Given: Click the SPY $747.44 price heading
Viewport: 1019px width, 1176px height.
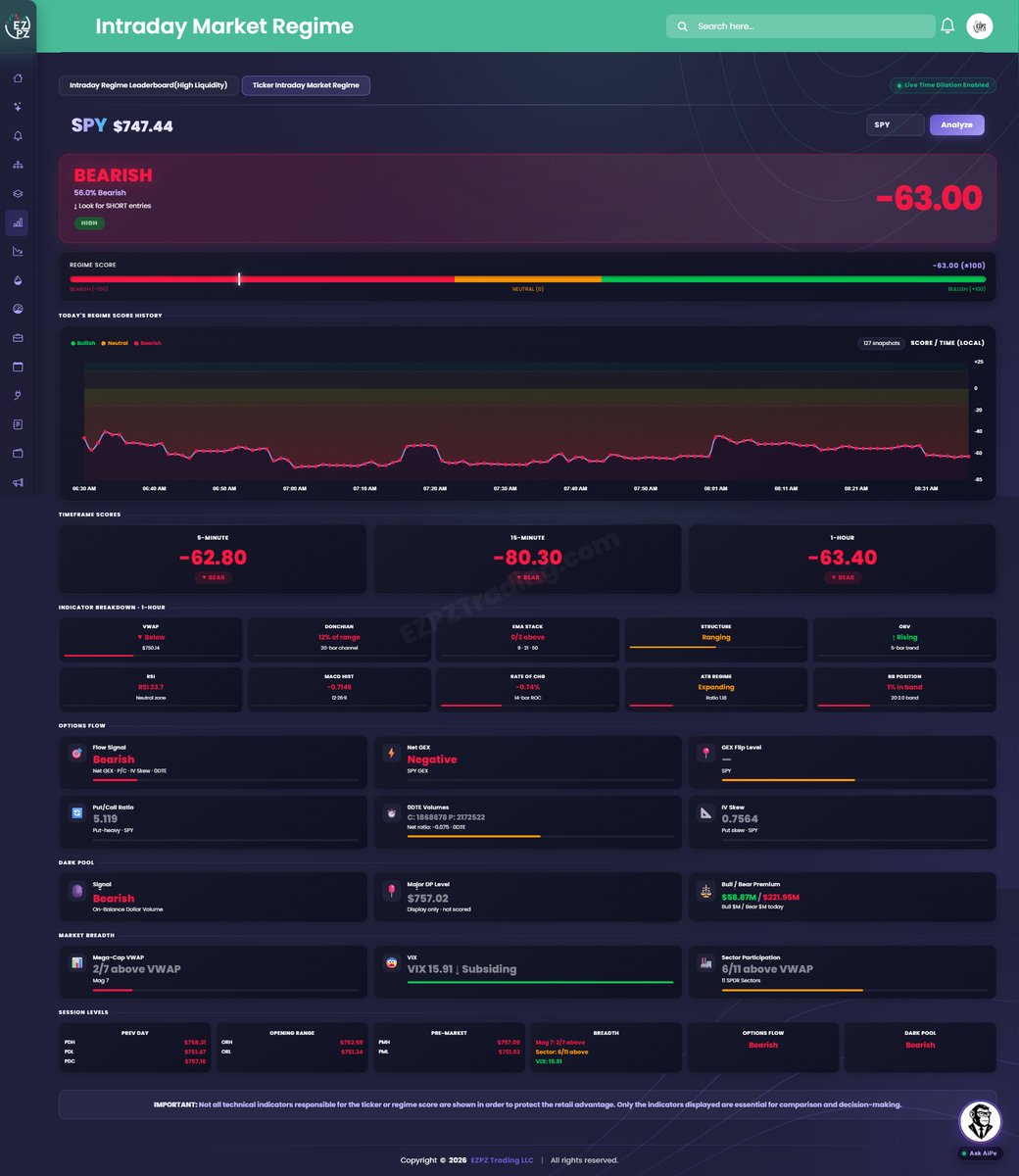Looking at the screenshot, I should (121, 125).
